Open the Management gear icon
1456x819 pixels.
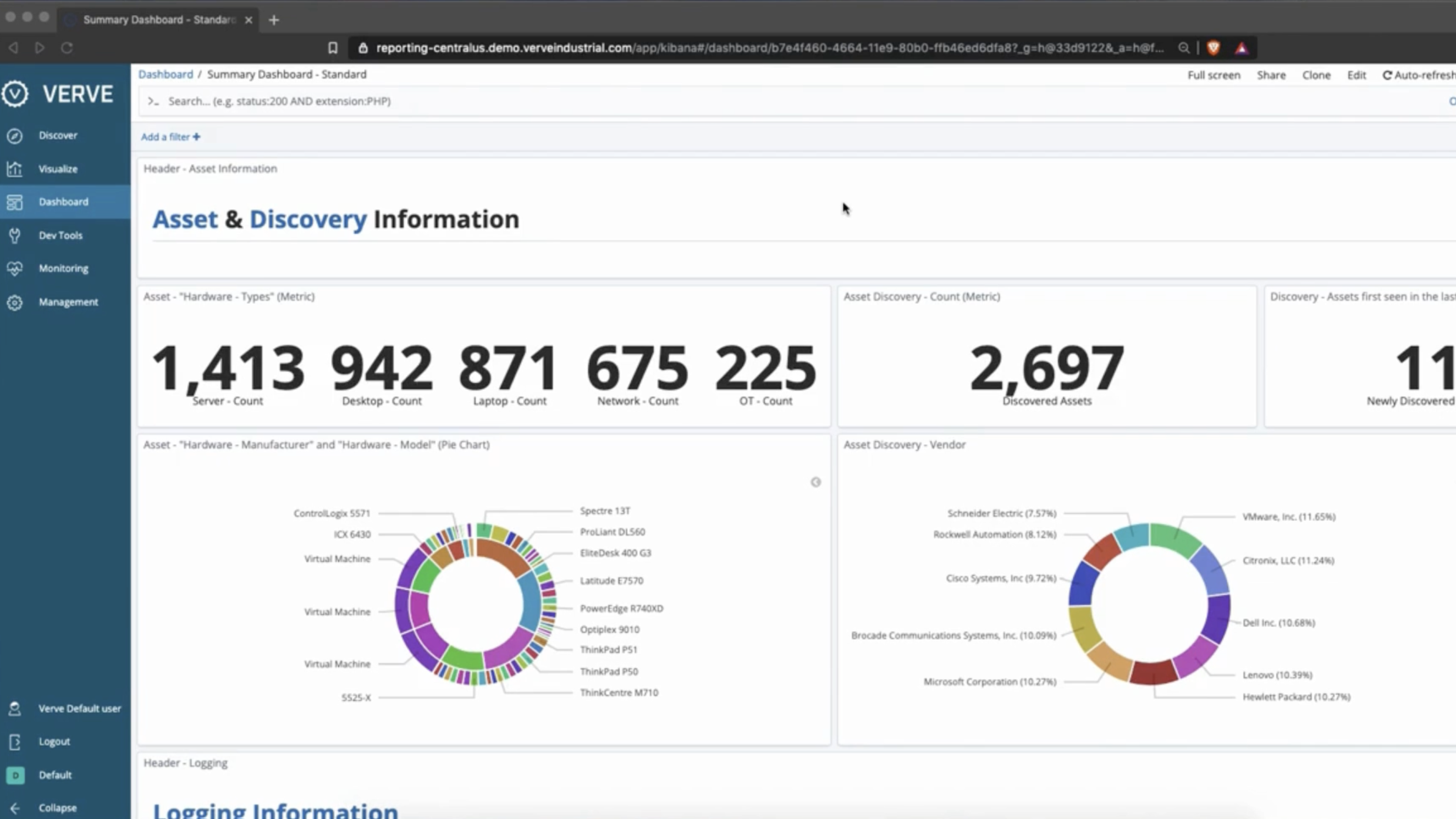pos(15,302)
